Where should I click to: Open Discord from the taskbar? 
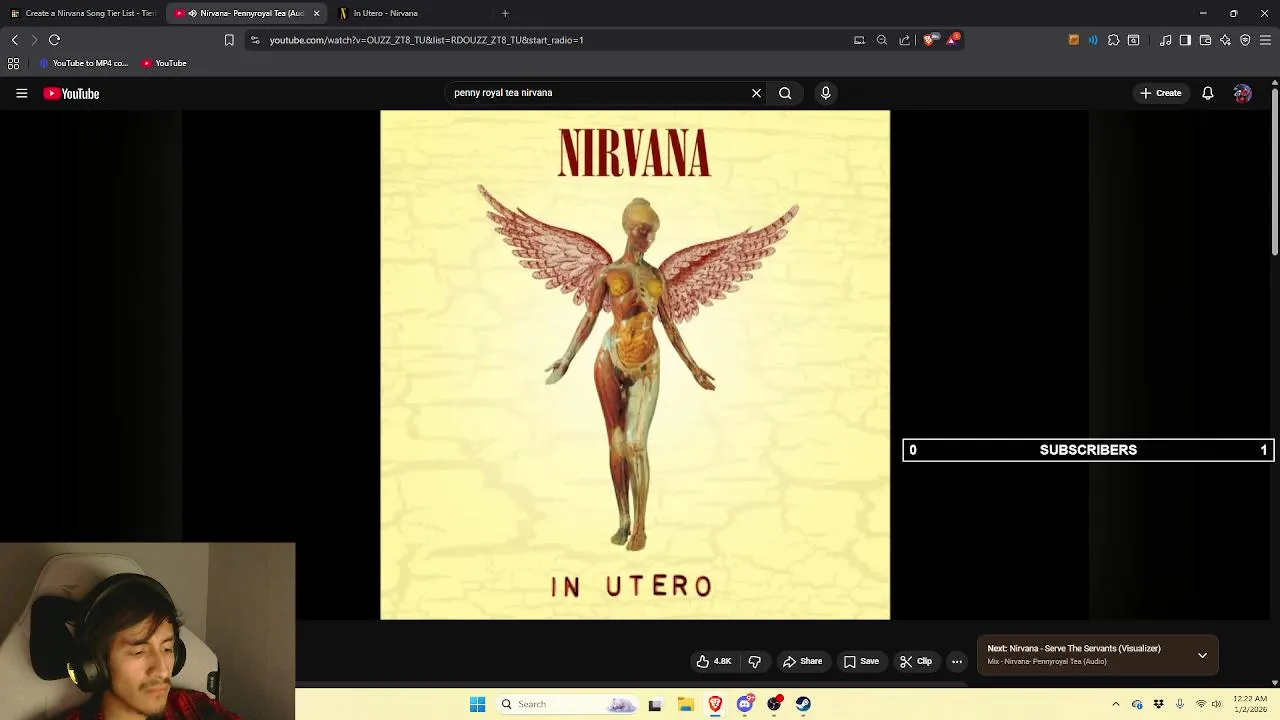[x=745, y=704]
